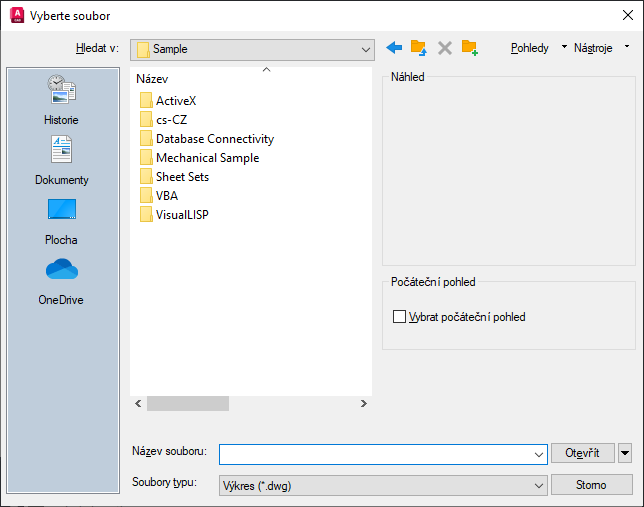Open the Plocha desktop location
644x507 pixels.
61,222
